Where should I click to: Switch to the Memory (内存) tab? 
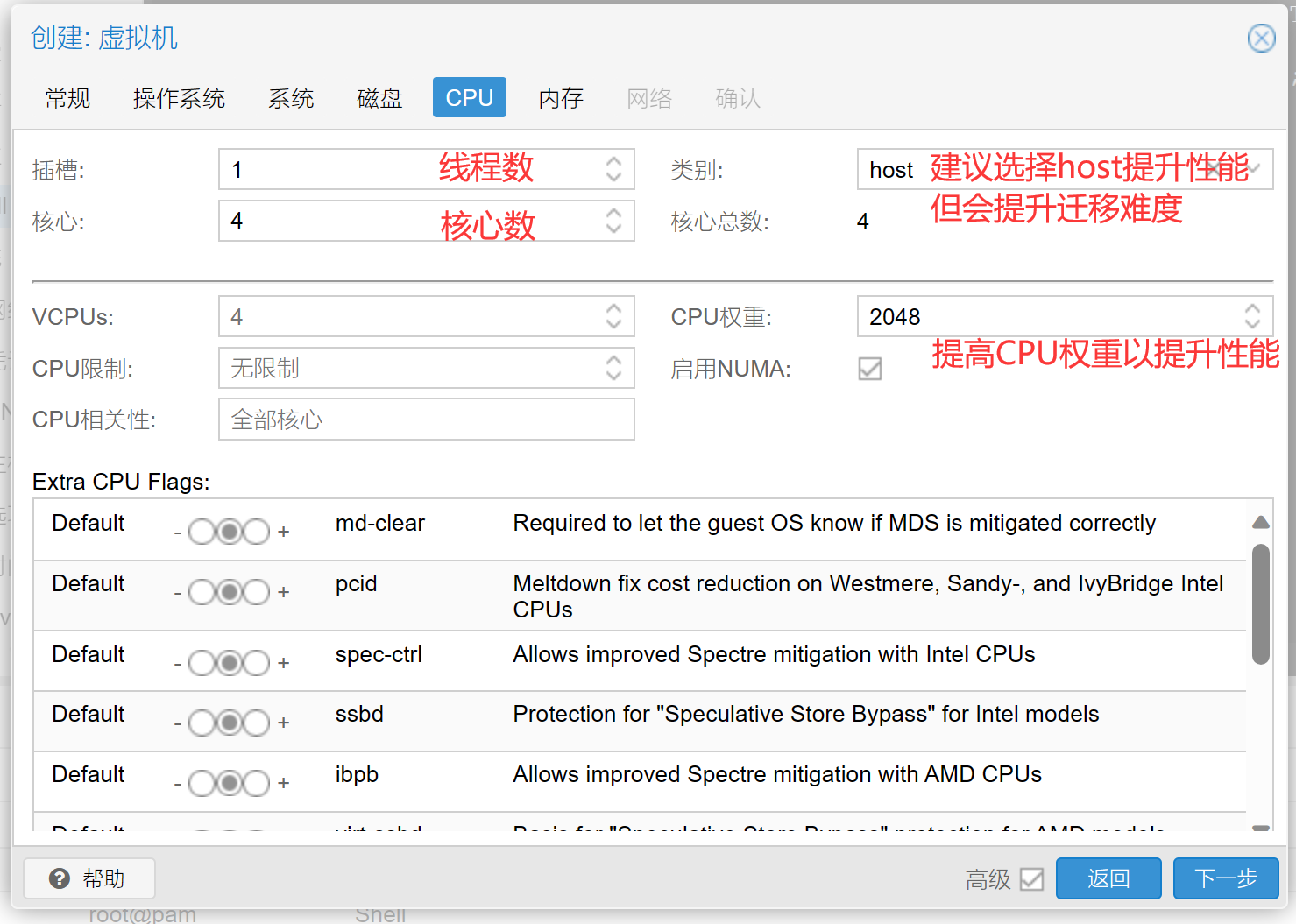(561, 98)
